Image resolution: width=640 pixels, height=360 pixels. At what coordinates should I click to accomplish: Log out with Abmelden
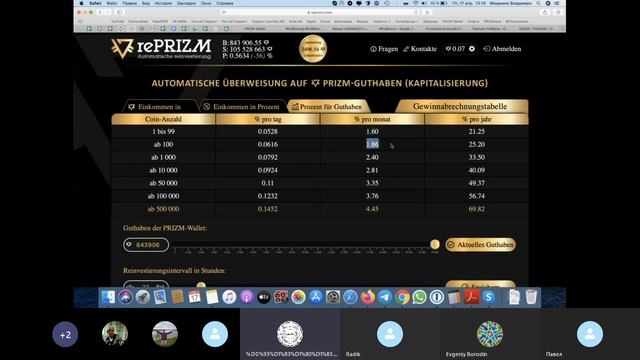point(502,49)
